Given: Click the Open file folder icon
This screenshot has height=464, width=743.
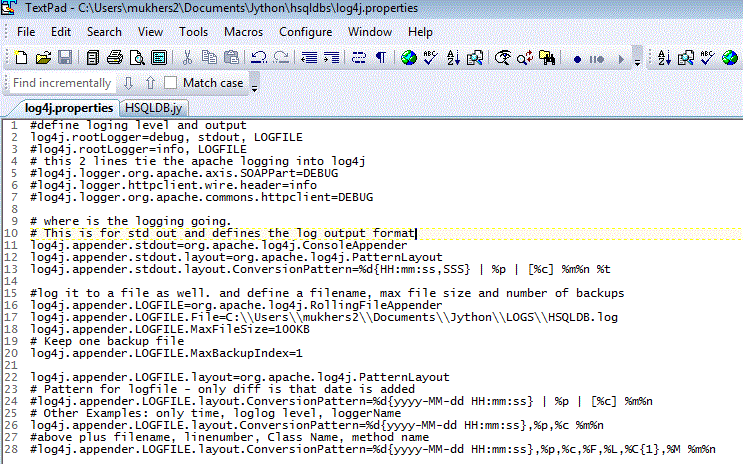Looking at the screenshot, I should pos(43,58).
